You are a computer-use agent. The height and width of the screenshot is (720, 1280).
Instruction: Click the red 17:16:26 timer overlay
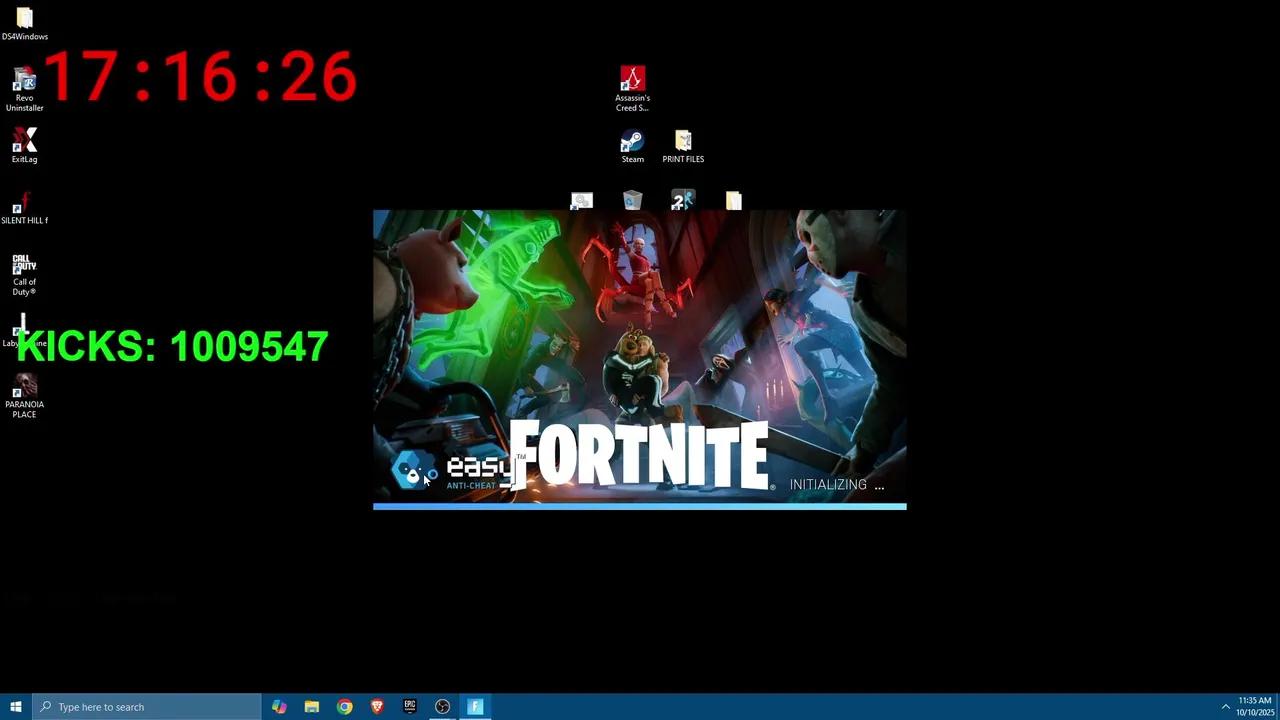coord(200,77)
